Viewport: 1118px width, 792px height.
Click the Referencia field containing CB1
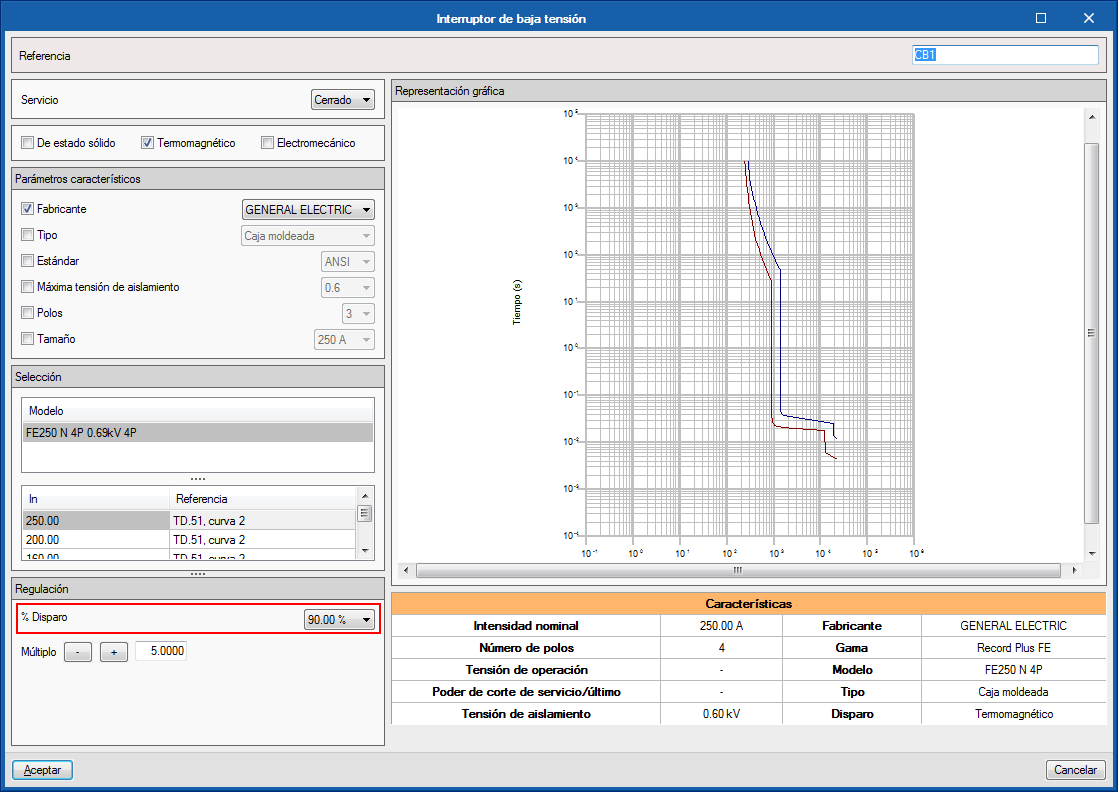1005,55
